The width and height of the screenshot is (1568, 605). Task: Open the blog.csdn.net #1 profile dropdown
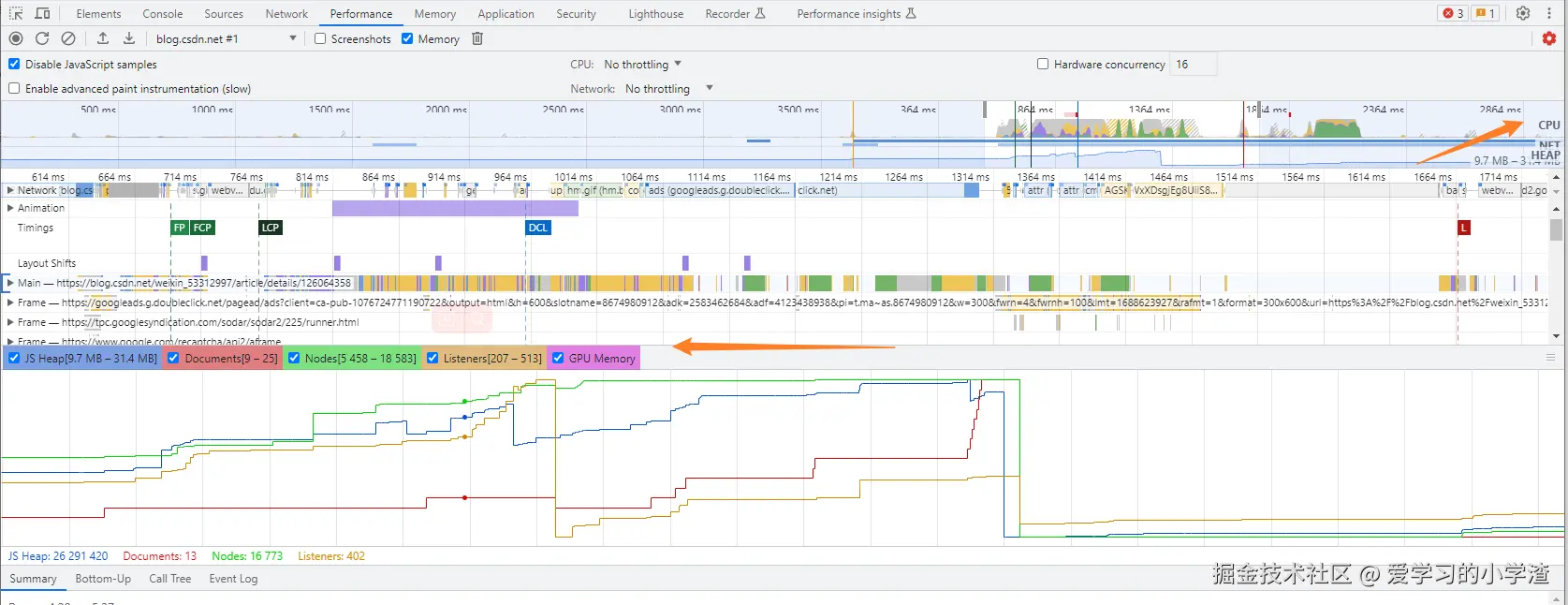tap(226, 38)
